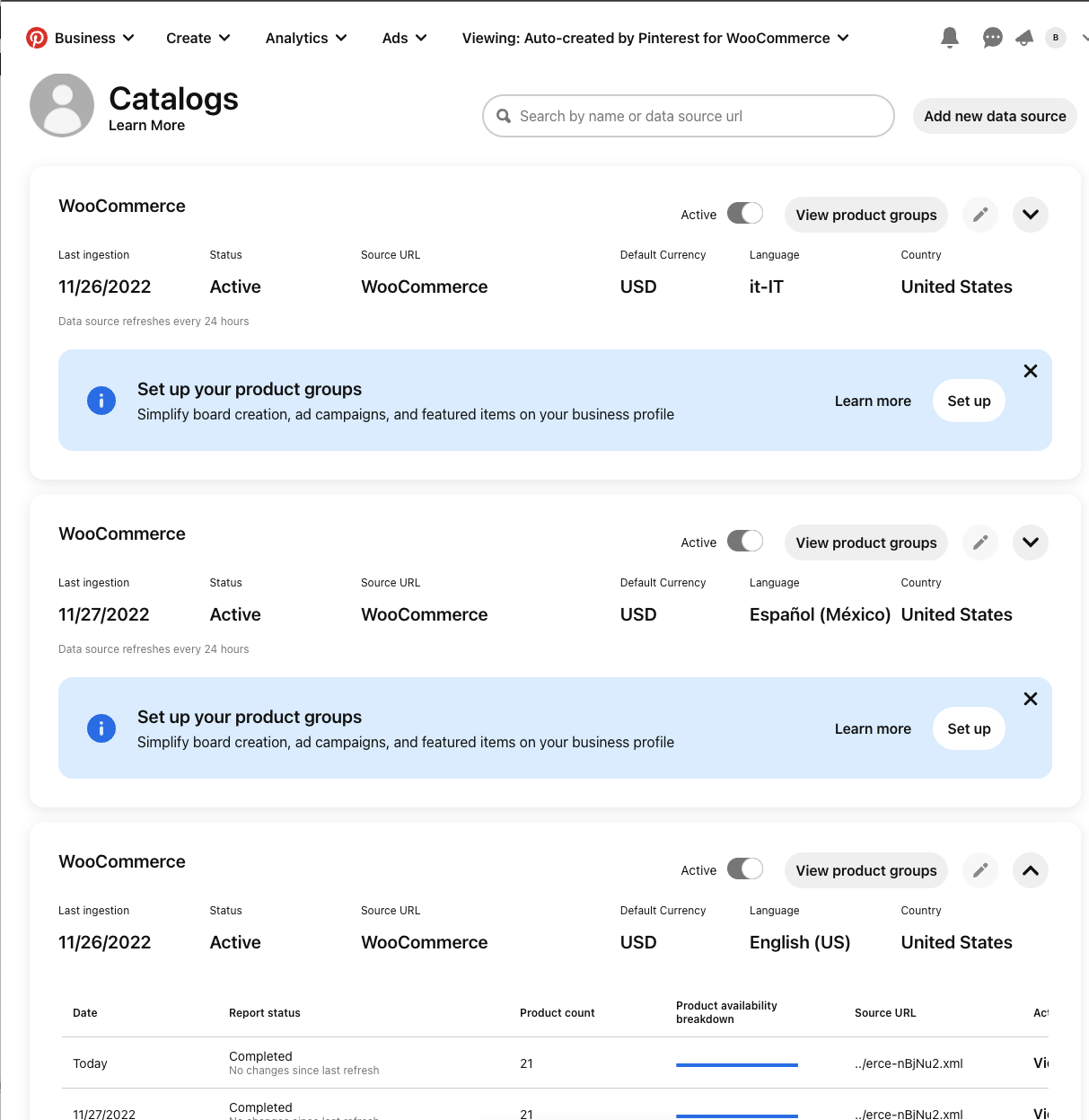The width and height of the screenshot is (1089, 1120).
Task: Click the profile avatar in the top bar
Action: (x=1055, y=38)
